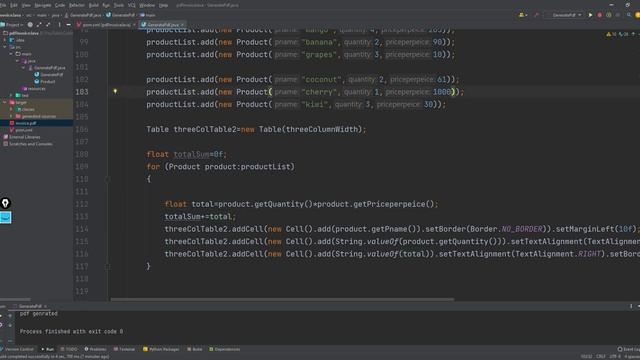Viewport: 640px width, 360px height.
Task: Select the Product class in project tree
Action: pos(44,82)
